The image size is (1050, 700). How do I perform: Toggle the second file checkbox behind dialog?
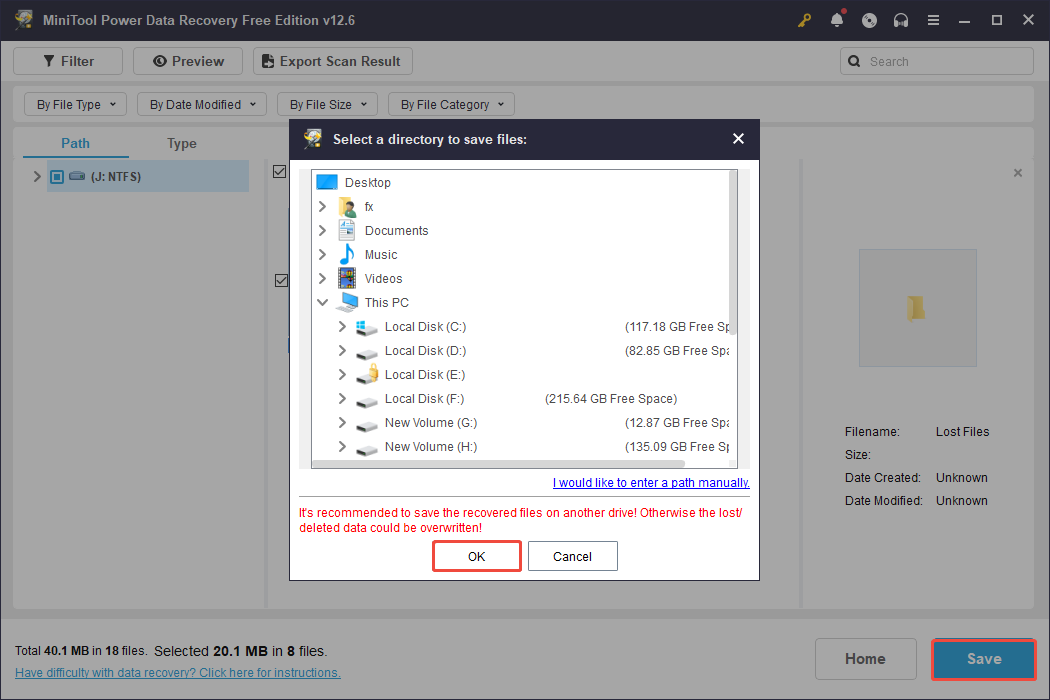click(x=280, y=281)
